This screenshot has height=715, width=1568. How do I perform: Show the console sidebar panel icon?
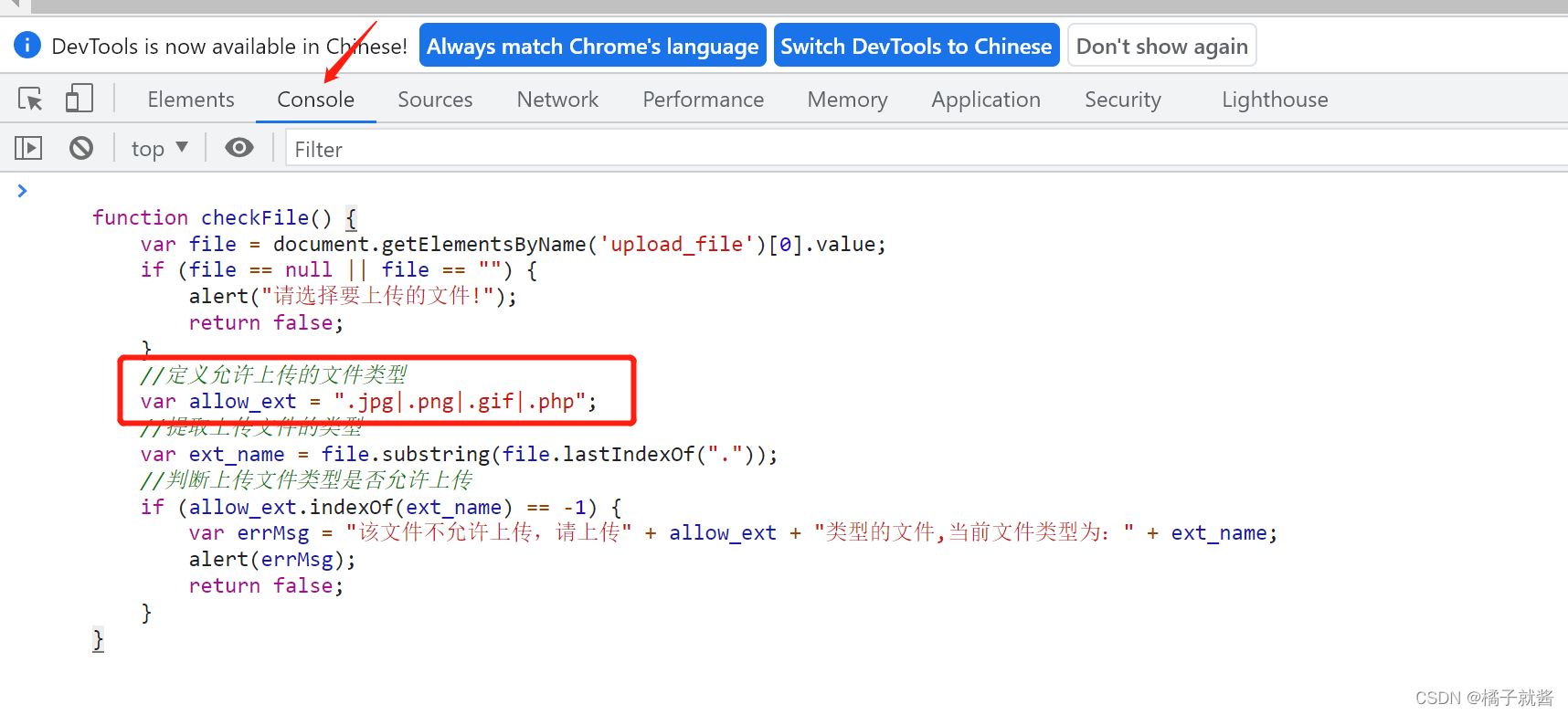tap(28, 147)
